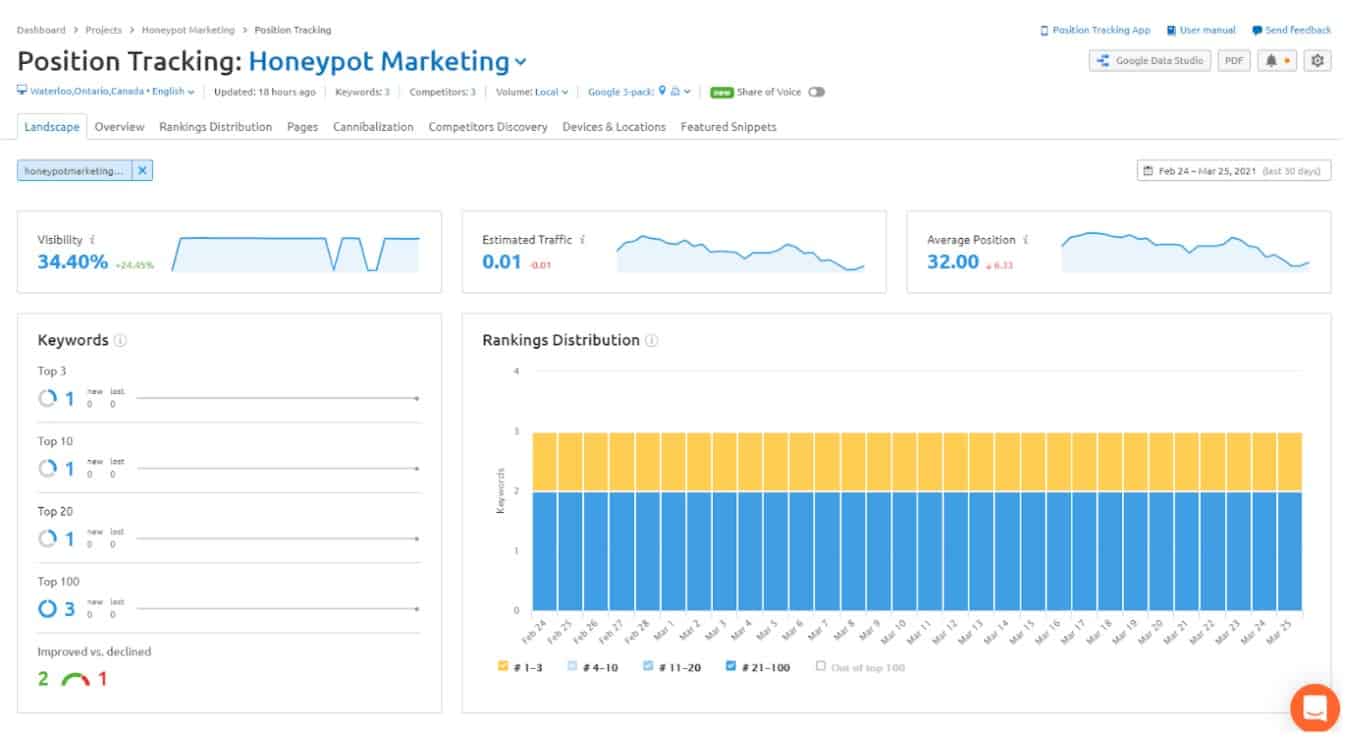Click the Average Position 32.00 value

(953, 262)
